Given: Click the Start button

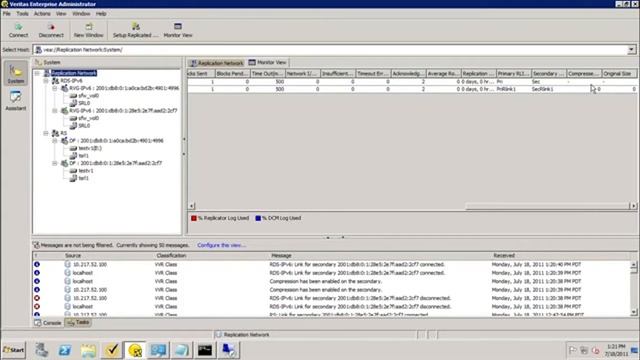Looking at the screenshot, I should [x=14, y=350].
